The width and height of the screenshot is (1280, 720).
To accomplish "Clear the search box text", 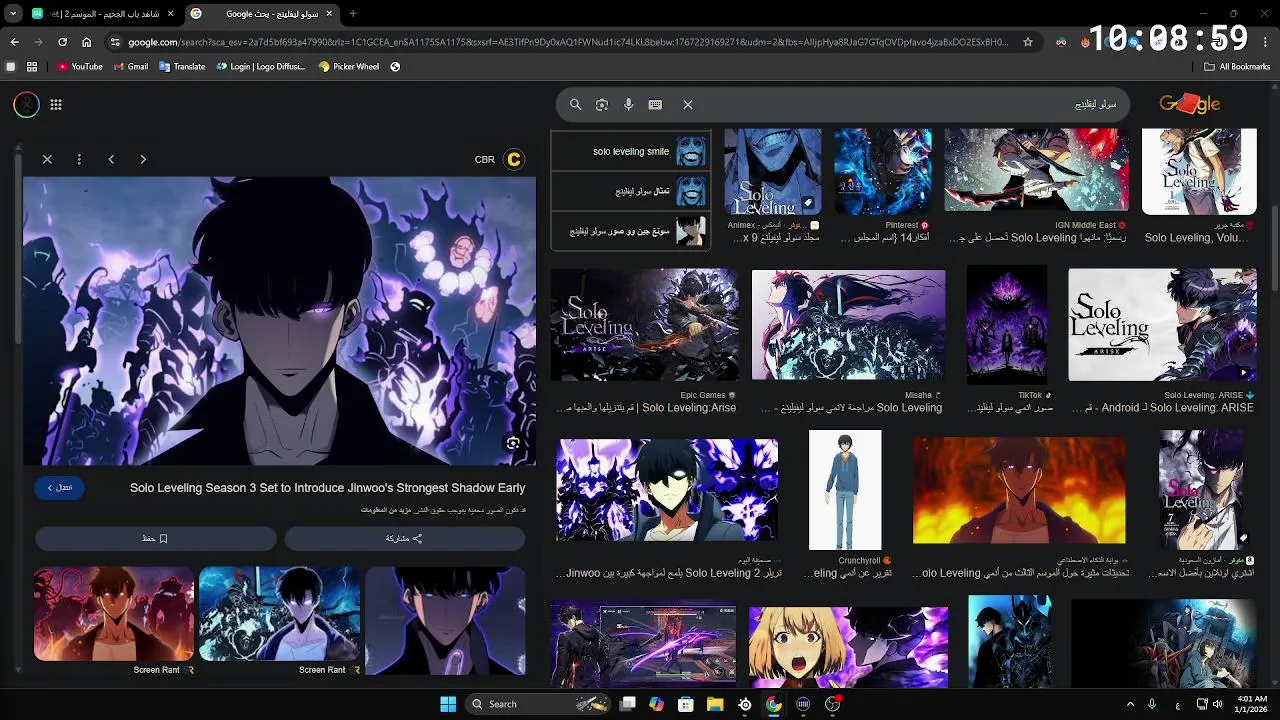I will click(688, 104).
